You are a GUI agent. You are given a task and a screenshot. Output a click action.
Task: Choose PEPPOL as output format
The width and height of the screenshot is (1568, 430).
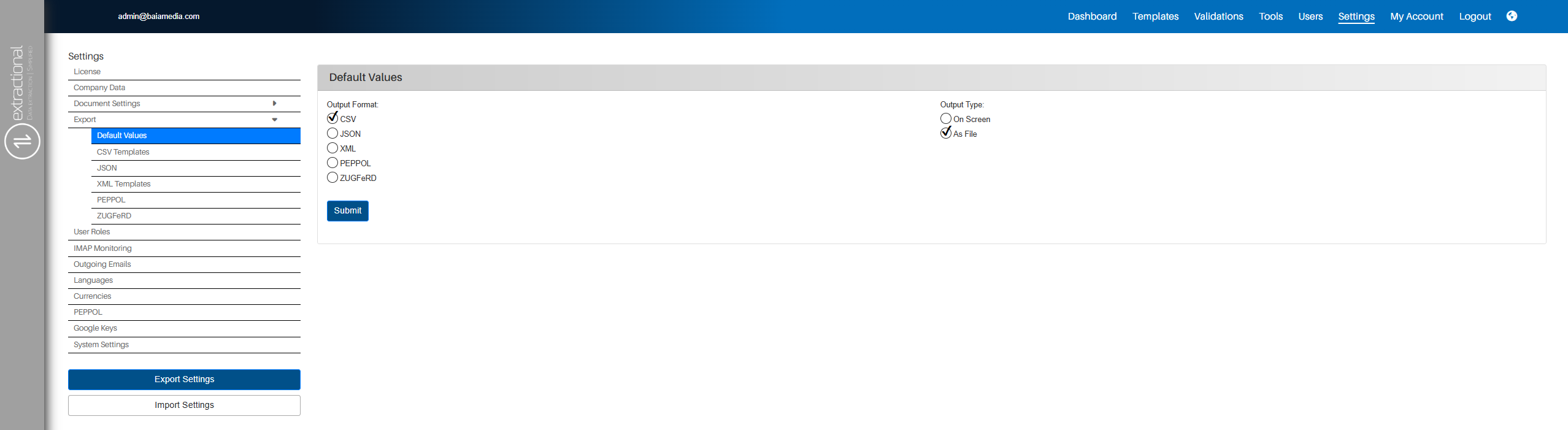click(x=332, y=163)
